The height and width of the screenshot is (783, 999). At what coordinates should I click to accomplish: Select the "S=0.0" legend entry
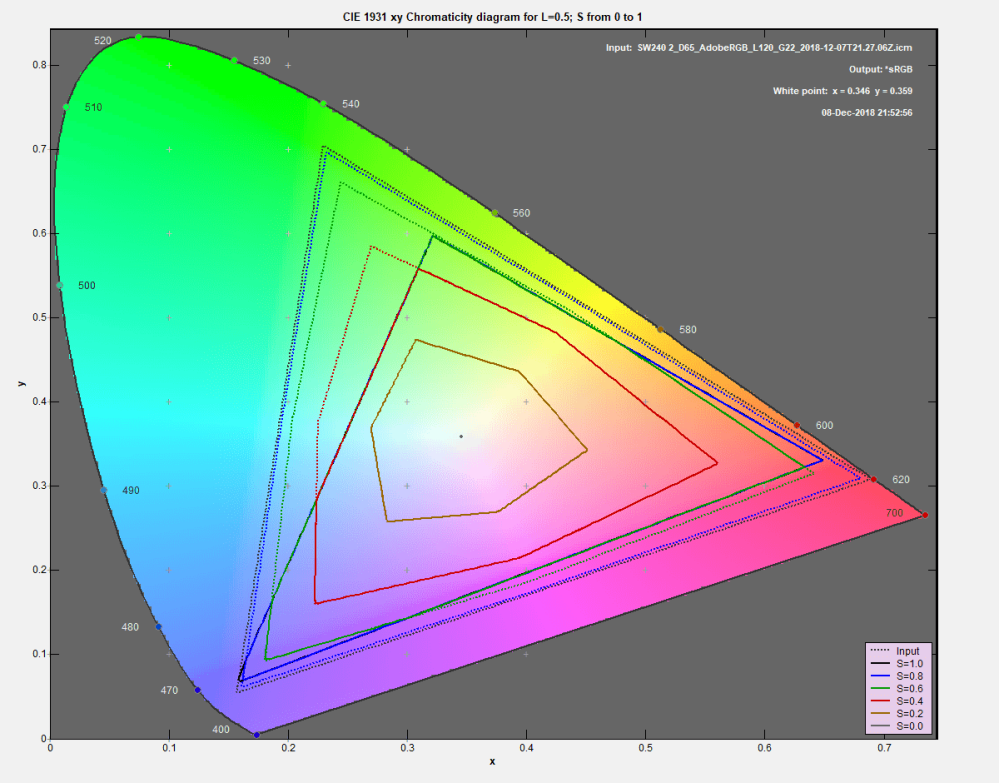pos(896,726)
